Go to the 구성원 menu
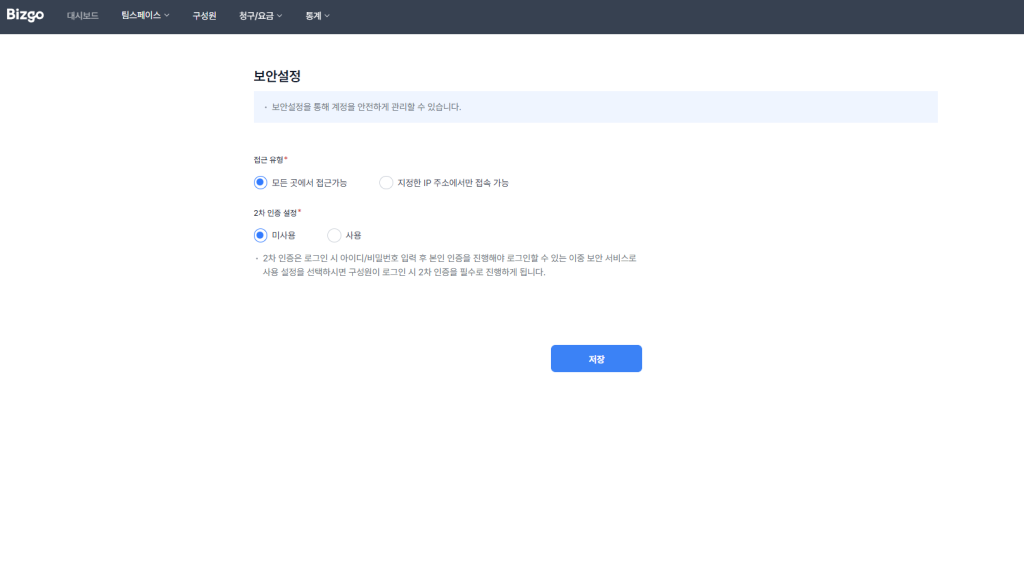The height and width of the screenshot is (562, 1024). [204, 16]
